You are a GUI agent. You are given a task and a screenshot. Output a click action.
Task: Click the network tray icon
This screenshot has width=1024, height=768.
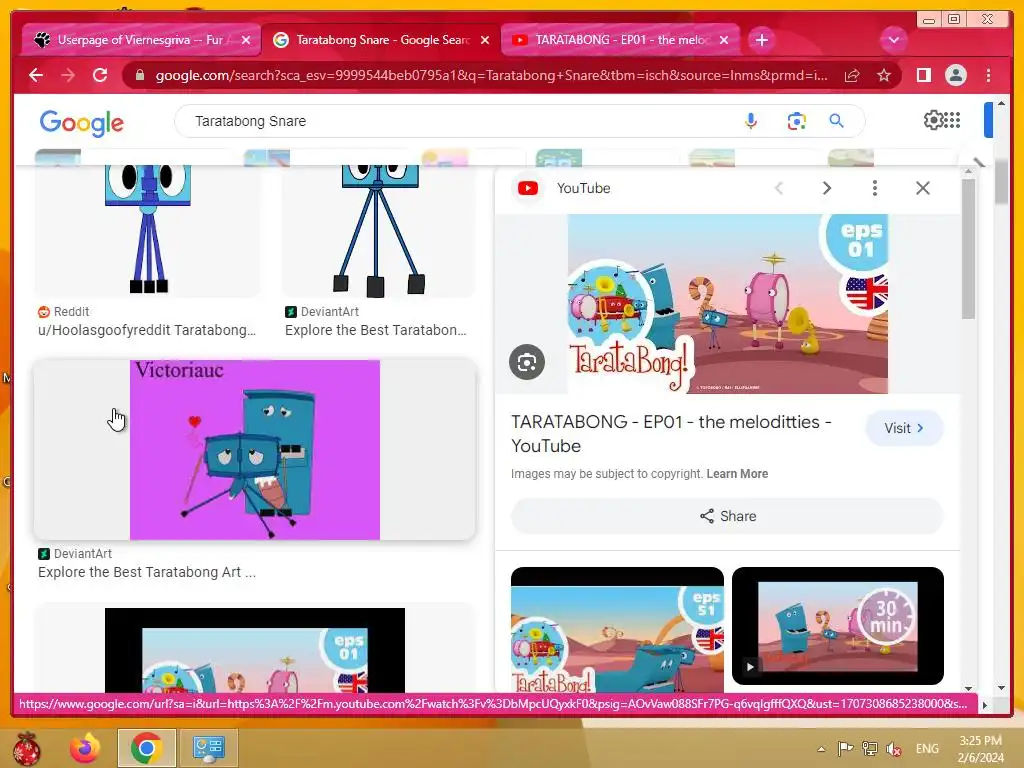[x=870, y=749]
